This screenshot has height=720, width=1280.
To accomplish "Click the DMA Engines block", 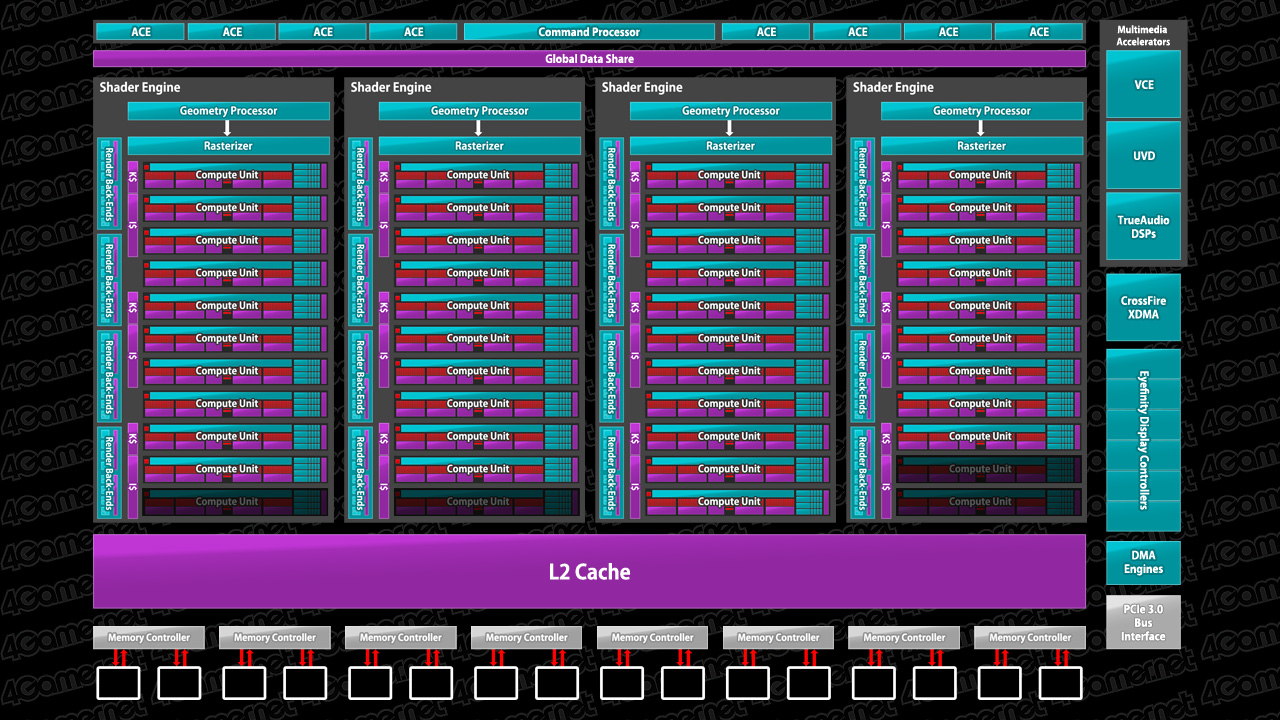I will [x=1143, y=562].
